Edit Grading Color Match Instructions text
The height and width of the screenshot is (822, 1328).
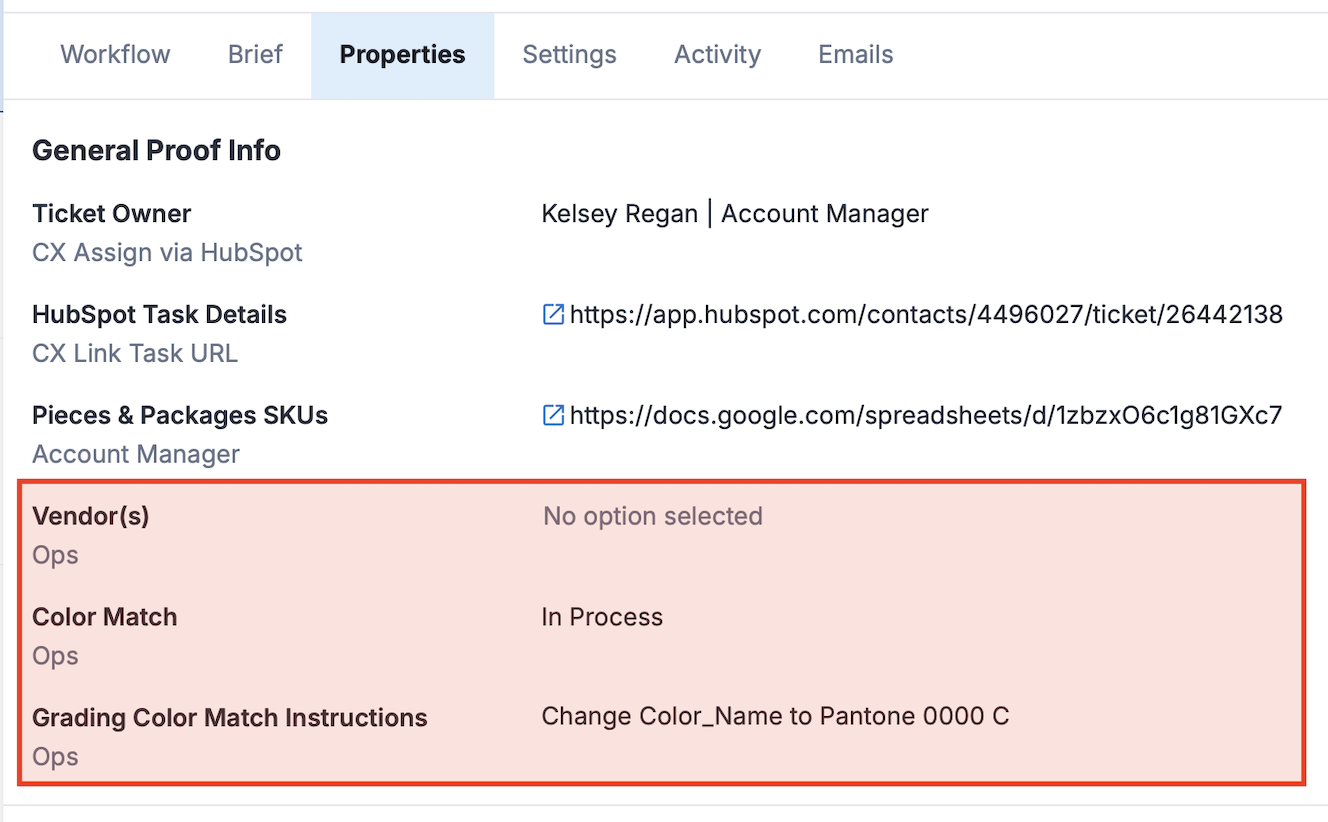pyautogui.click(x=775, y=717)
